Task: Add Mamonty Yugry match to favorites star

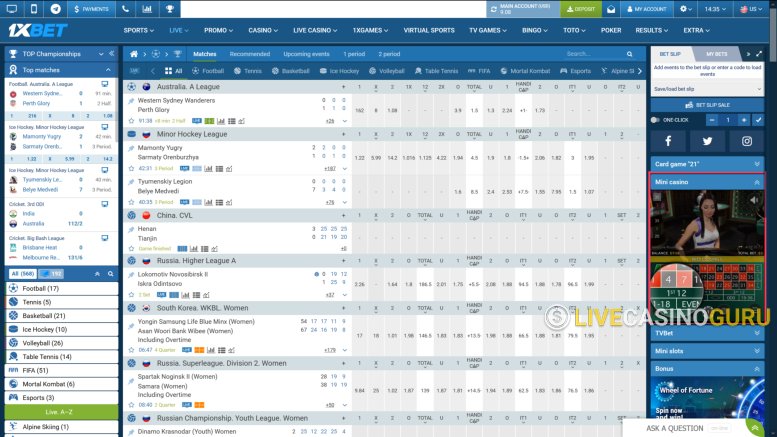Action: click(131, 168)
